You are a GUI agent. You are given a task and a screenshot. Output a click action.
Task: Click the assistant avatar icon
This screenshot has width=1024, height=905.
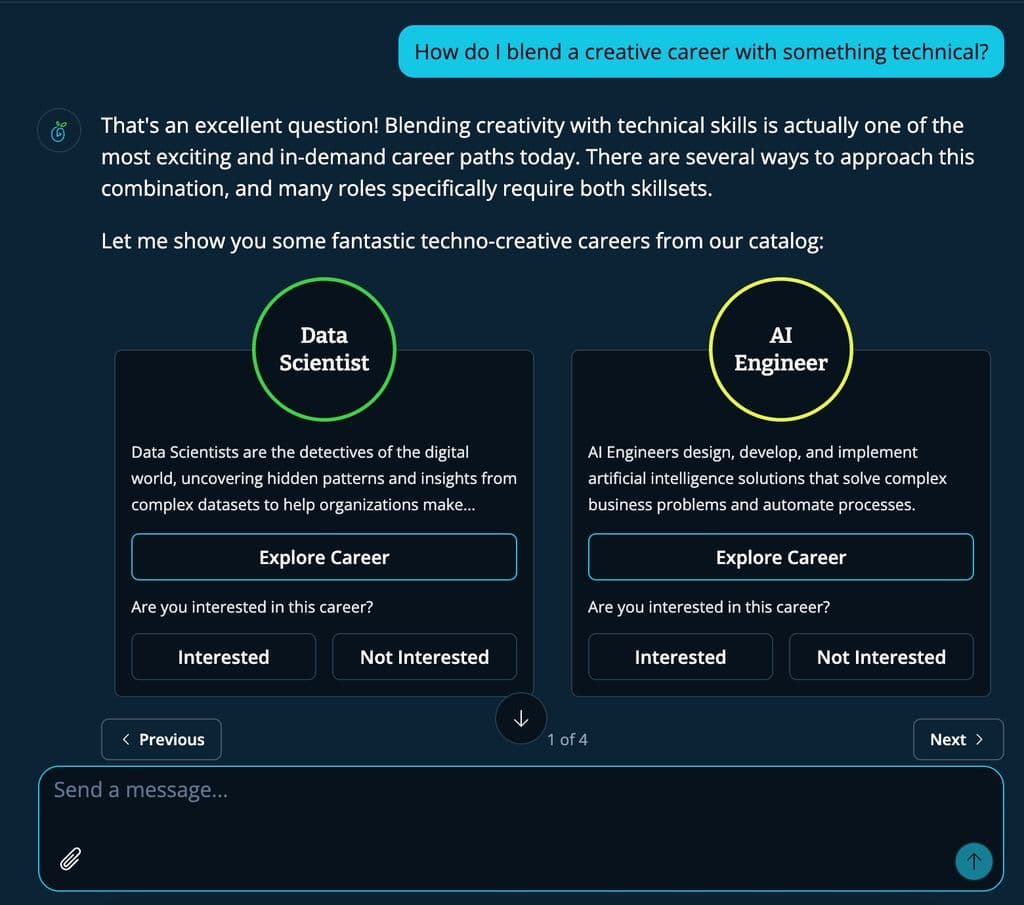coord(59,132)
